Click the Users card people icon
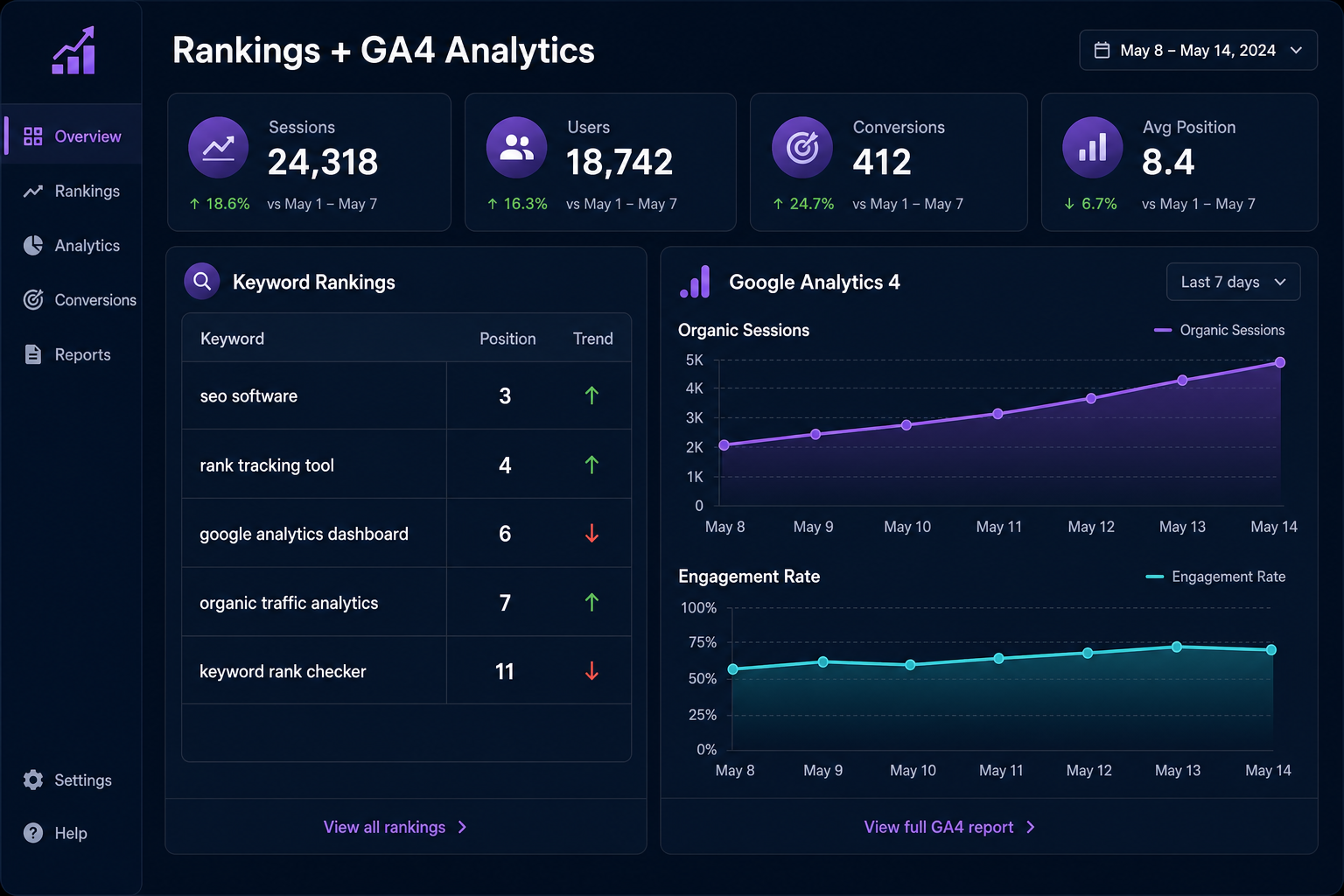 click(x=516, y=147)
